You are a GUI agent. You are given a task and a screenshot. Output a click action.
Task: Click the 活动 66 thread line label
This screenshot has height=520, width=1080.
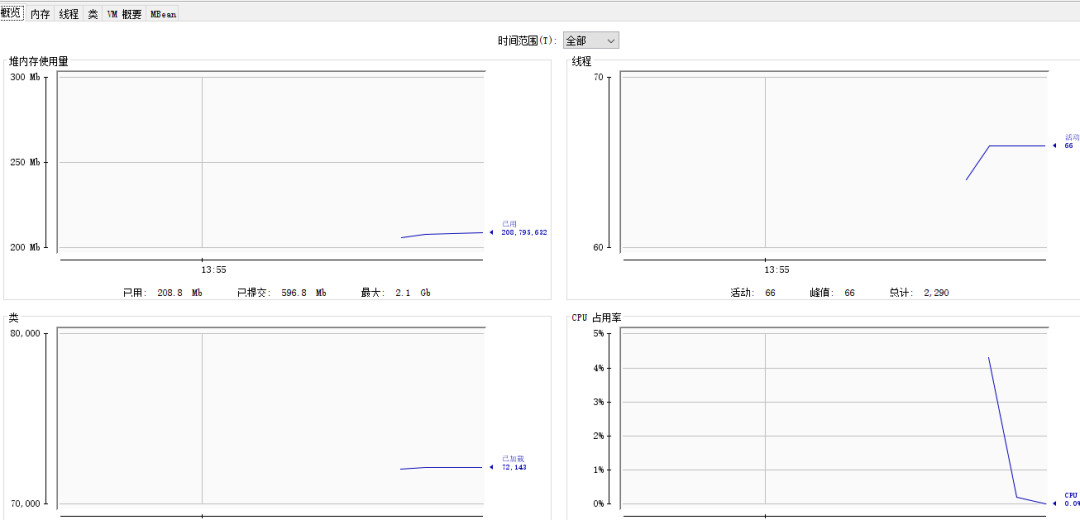pyautogui.click(x=1072, y=141)
